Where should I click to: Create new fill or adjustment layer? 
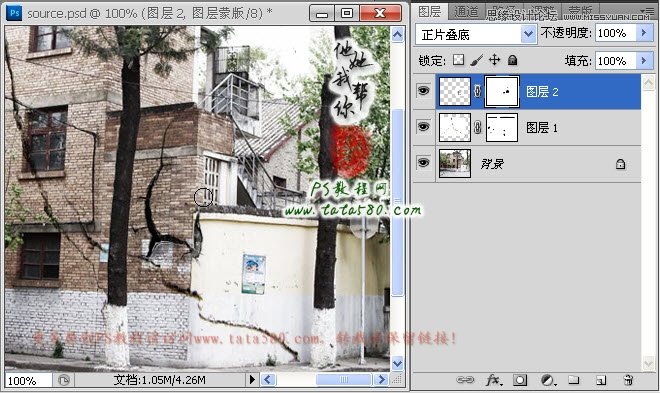pos(548,380)
